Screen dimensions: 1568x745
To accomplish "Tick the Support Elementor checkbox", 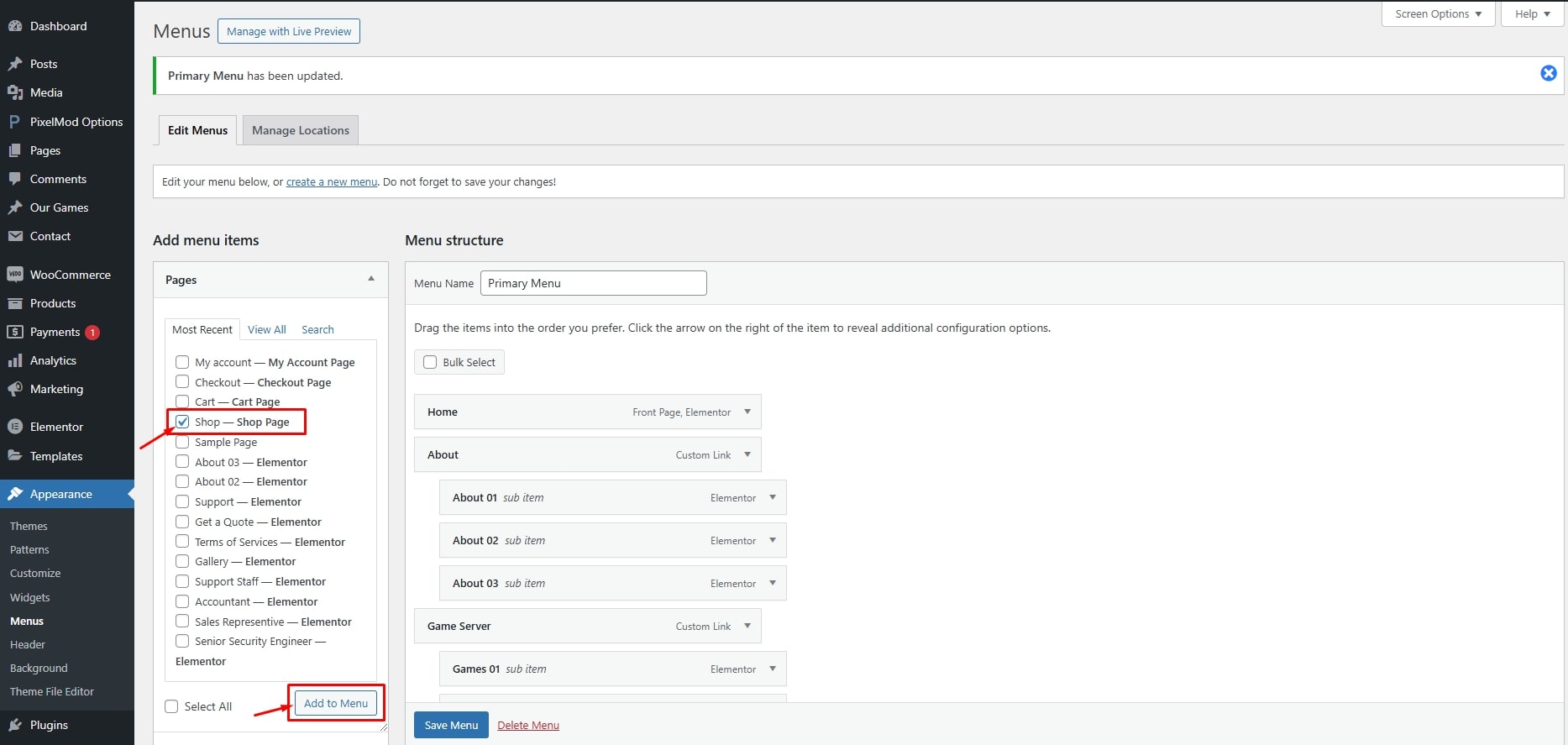I will pos(182,501).
